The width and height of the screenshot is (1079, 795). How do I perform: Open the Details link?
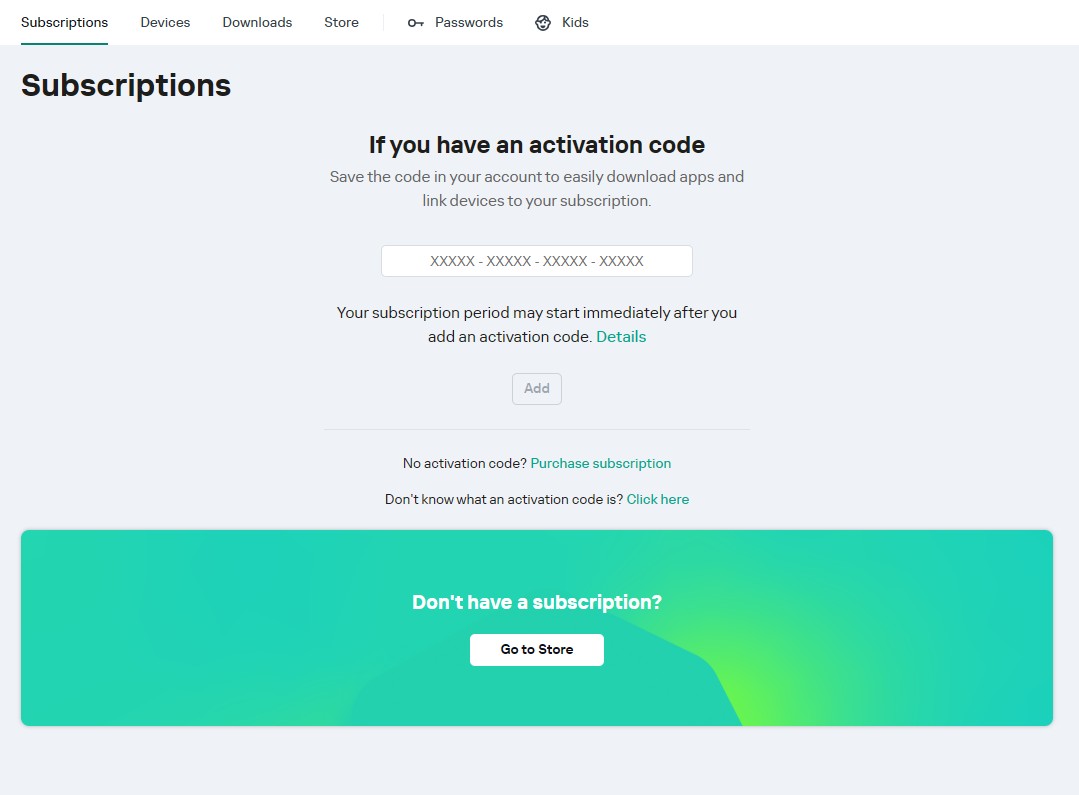point(621,337)
